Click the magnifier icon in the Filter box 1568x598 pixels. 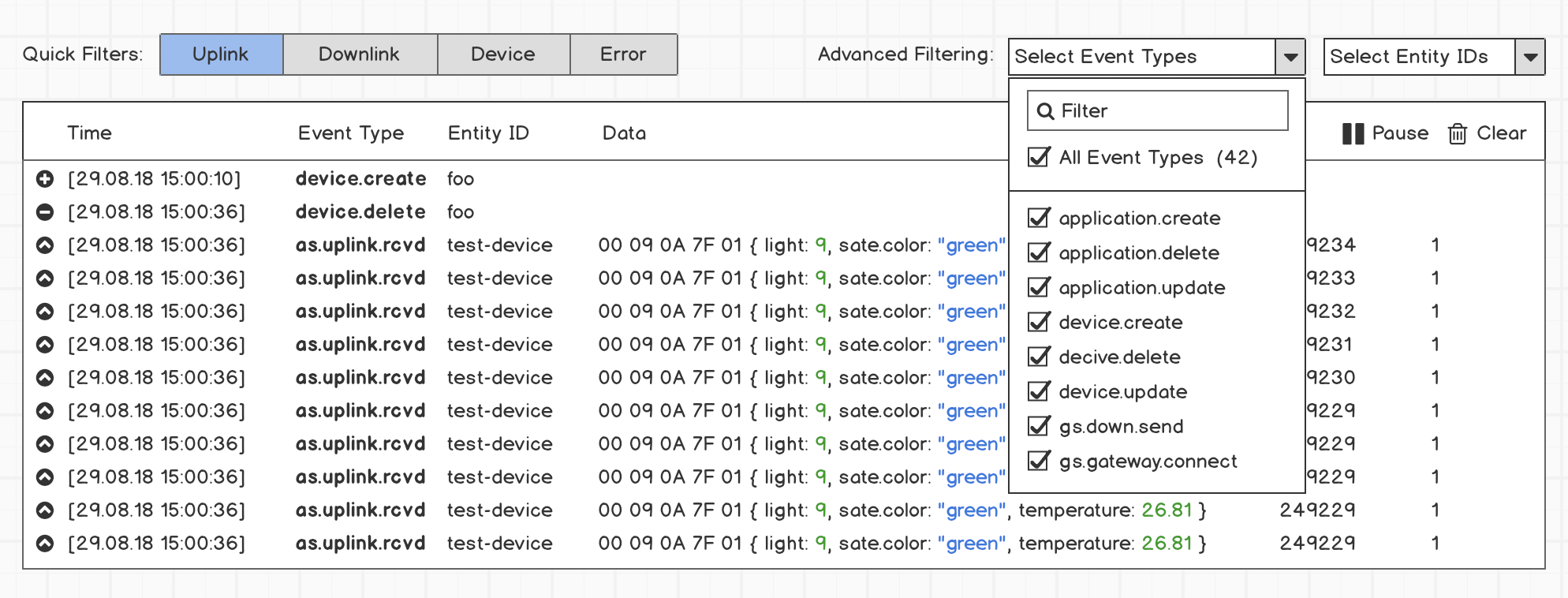pyautogui.click(x=1046, y=110)
